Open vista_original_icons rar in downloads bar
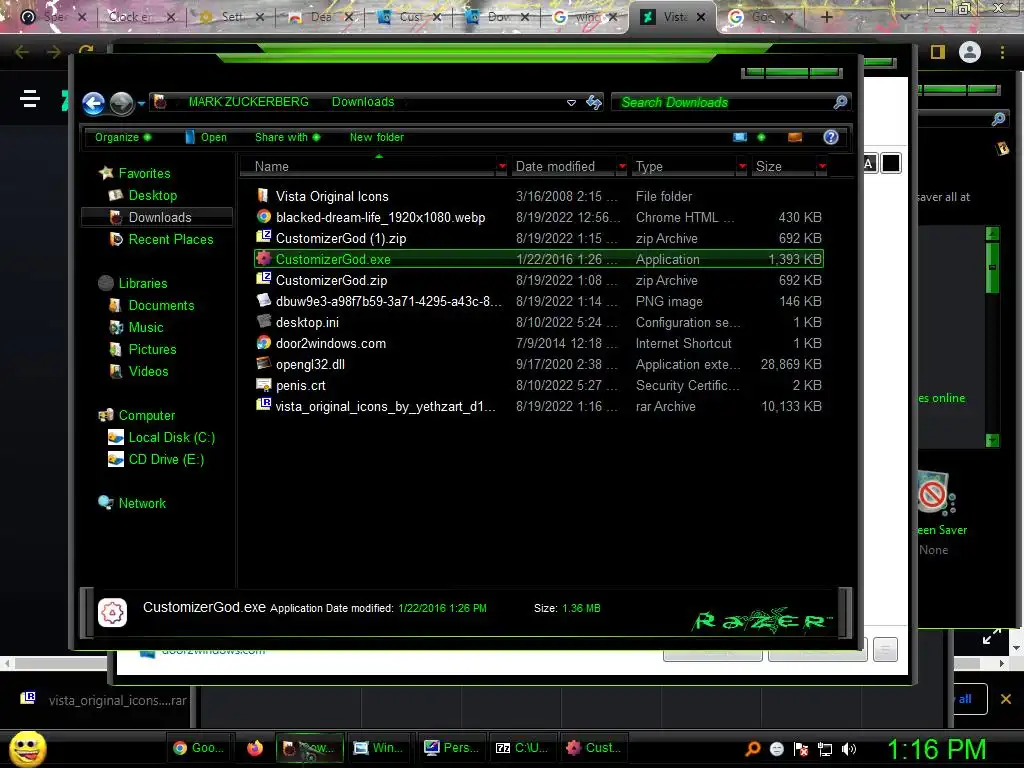The height and width of the screenshot is (768, 1024). pos(104,700)
